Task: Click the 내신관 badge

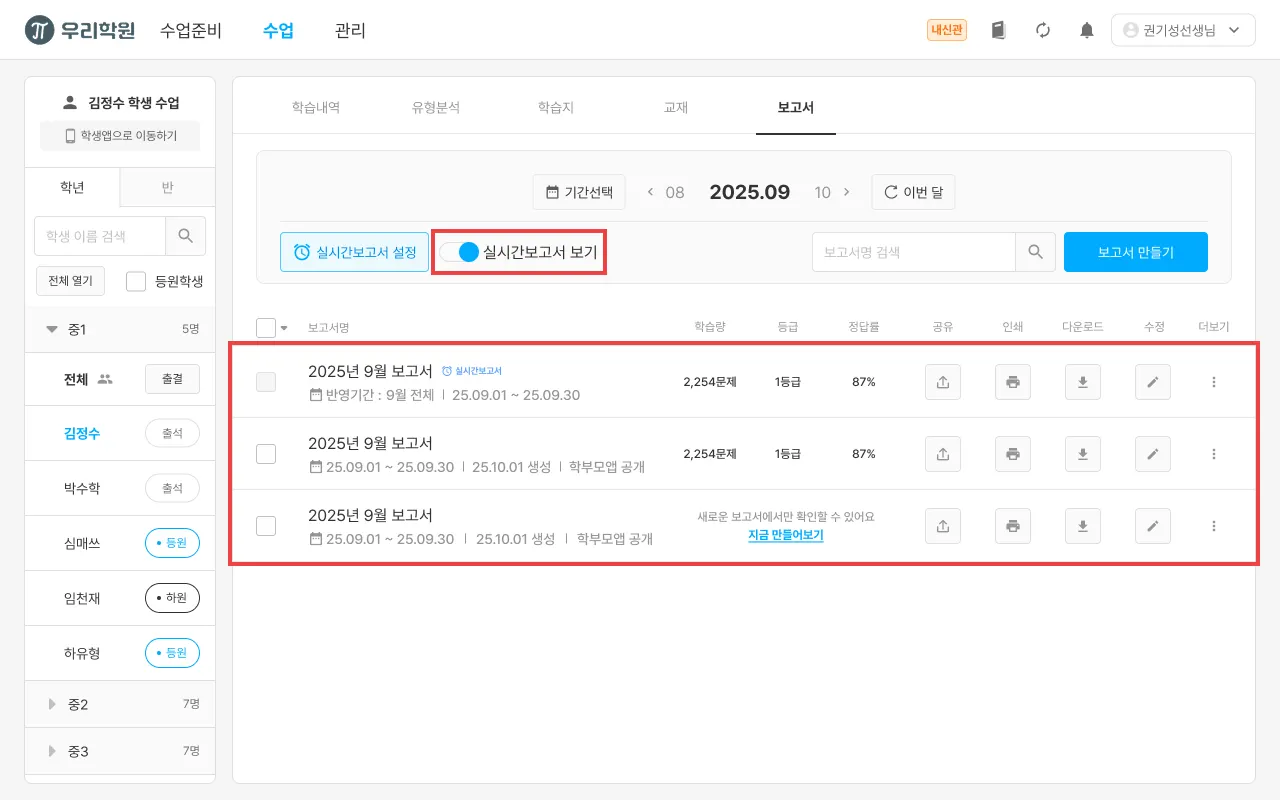Action: 947,30
